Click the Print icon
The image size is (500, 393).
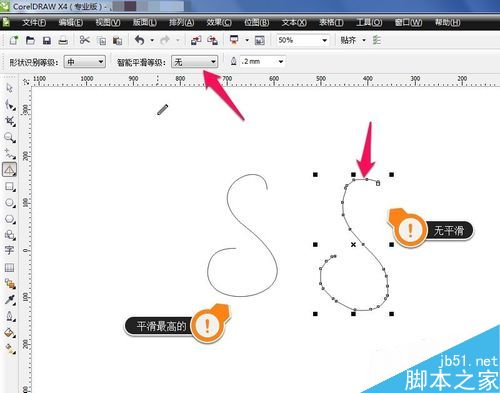63,41
